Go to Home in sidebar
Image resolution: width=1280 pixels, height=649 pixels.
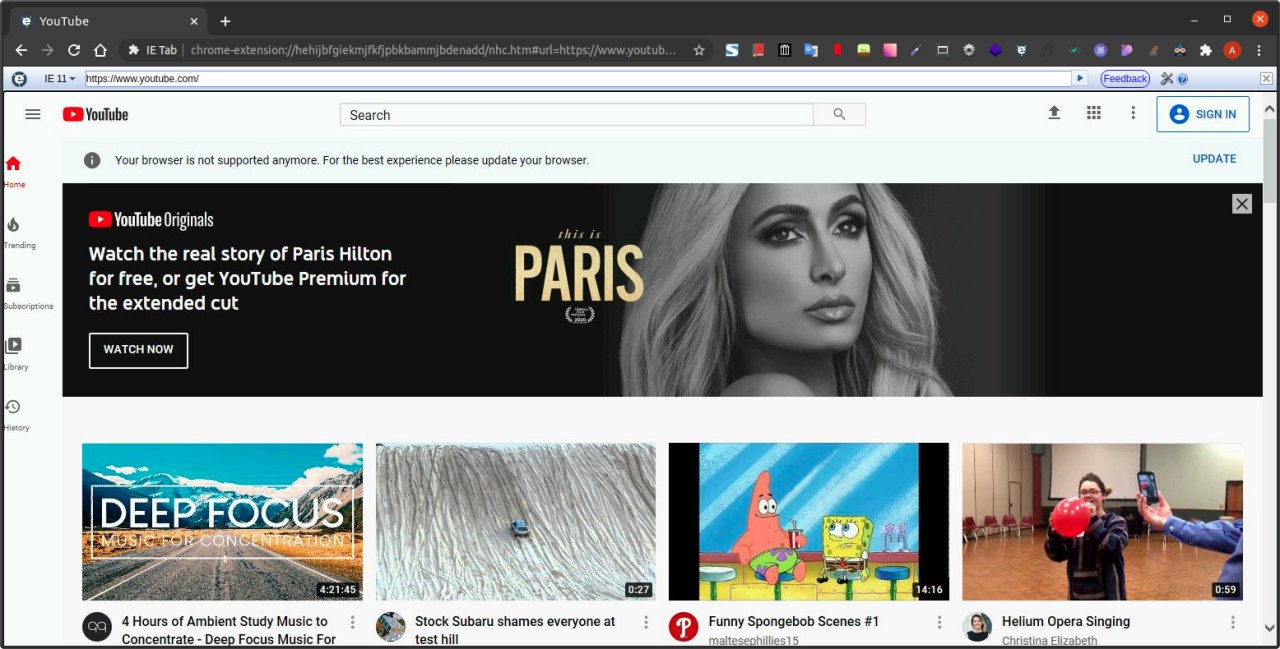pyautogui.click(x=14, y=172)
